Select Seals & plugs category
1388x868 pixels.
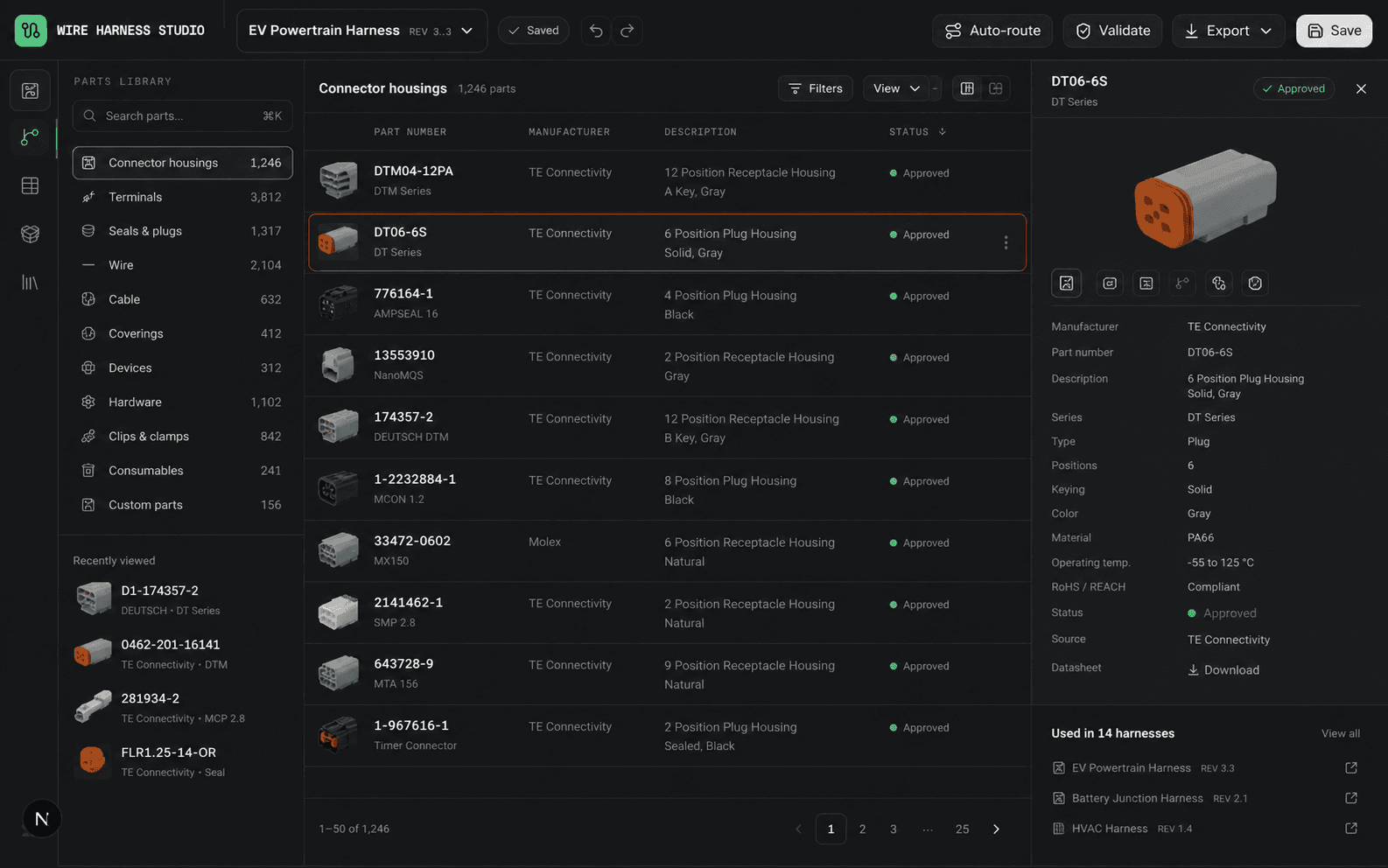coord(182,231)
